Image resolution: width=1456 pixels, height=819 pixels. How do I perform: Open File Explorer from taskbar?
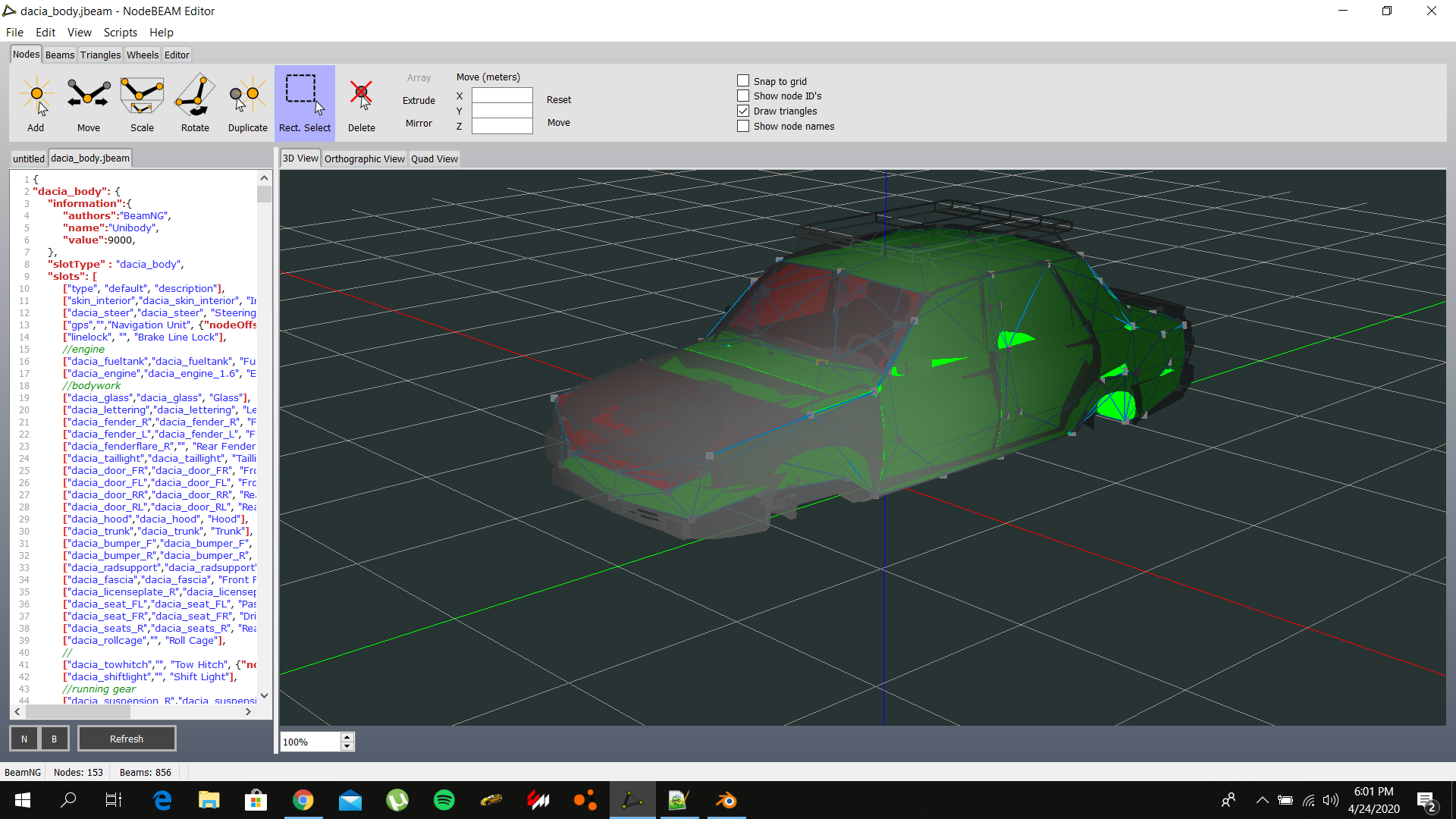point(209,800)
